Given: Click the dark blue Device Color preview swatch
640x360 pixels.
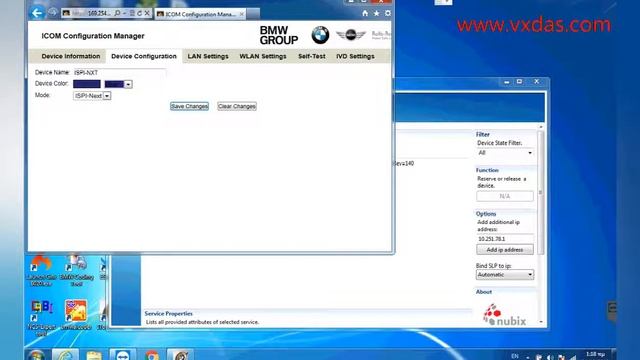Looking at the screenshot, I should coord(87,84).
